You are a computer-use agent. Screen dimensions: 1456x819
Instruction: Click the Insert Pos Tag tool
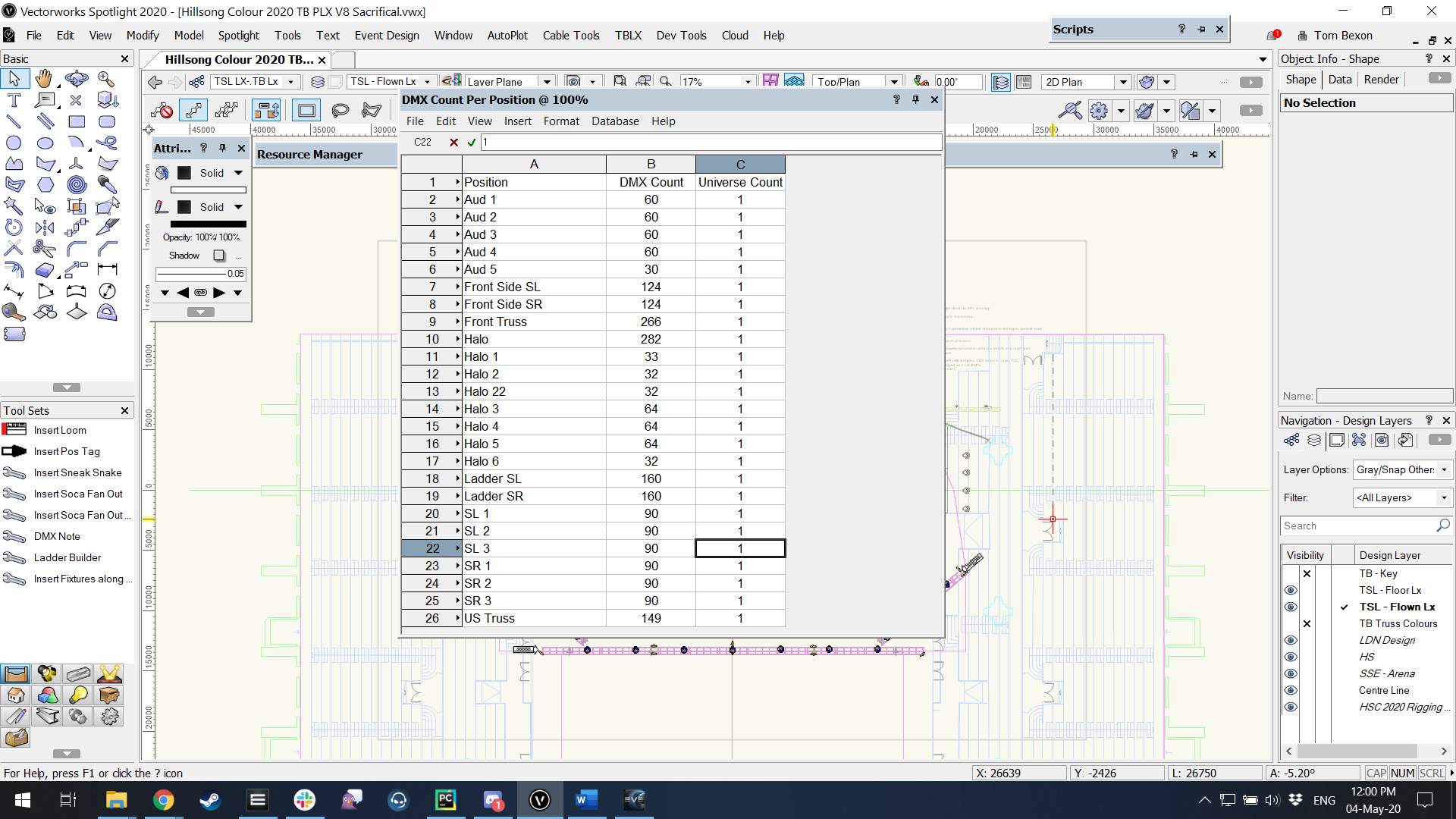[x=67, y=451]
